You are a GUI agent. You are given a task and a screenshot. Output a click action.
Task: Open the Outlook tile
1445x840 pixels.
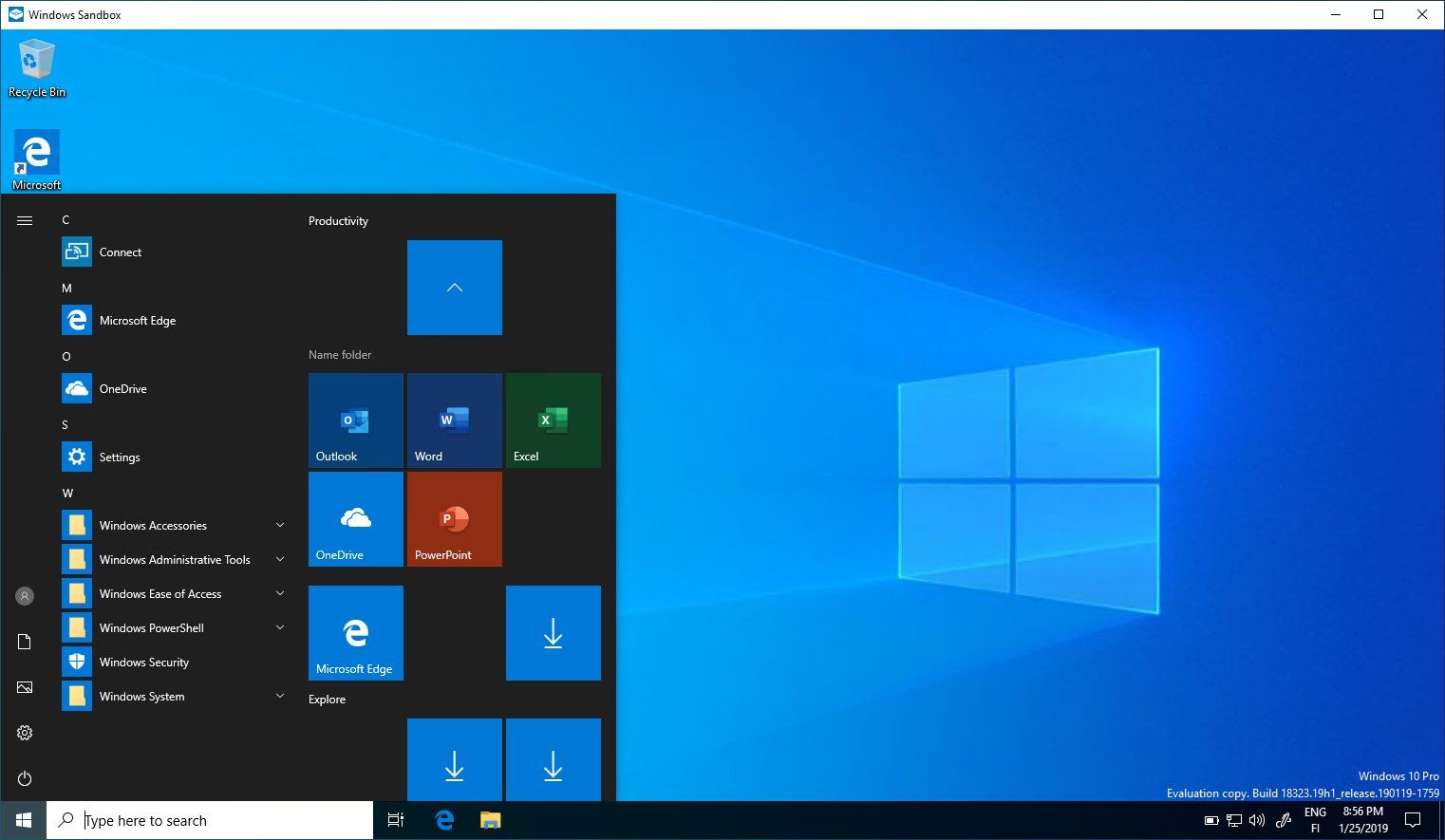click(x=356, y=420)
